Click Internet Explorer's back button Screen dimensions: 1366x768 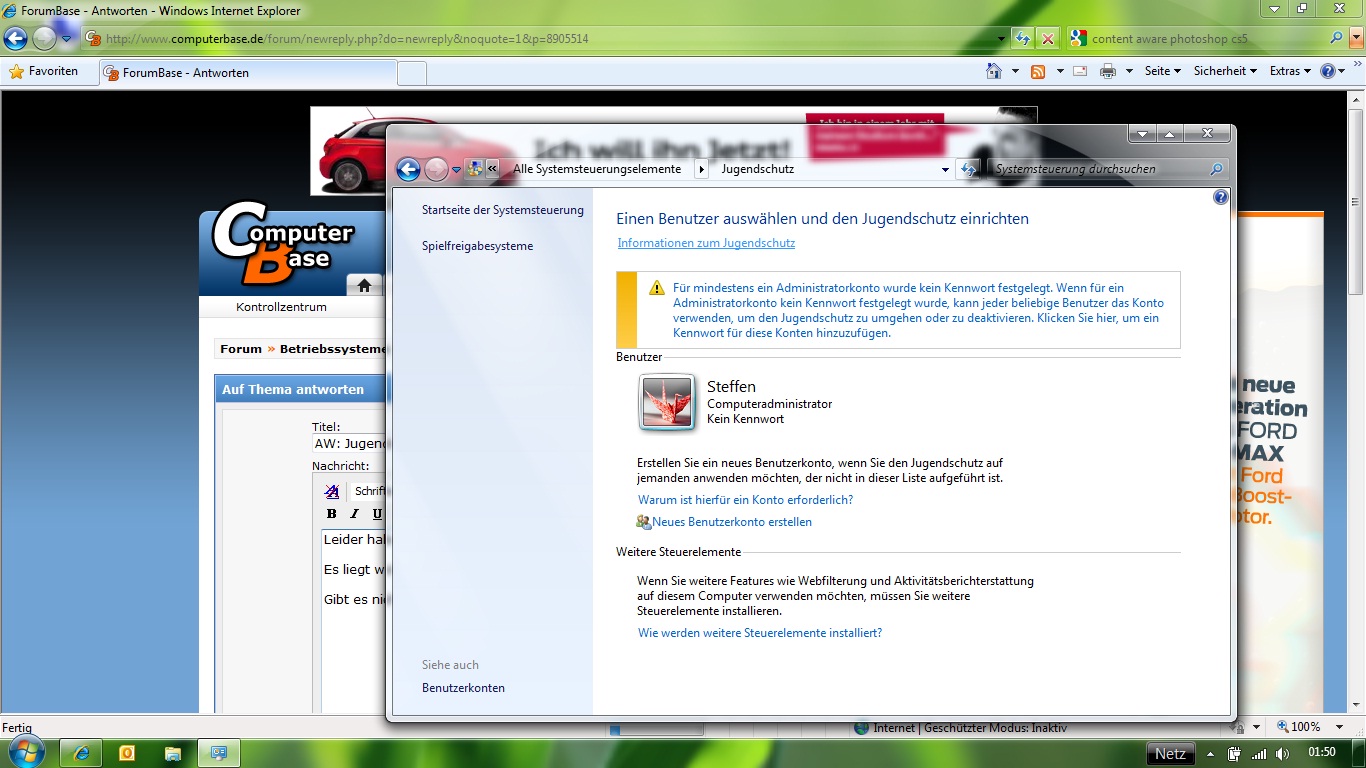tap(15, 39)
